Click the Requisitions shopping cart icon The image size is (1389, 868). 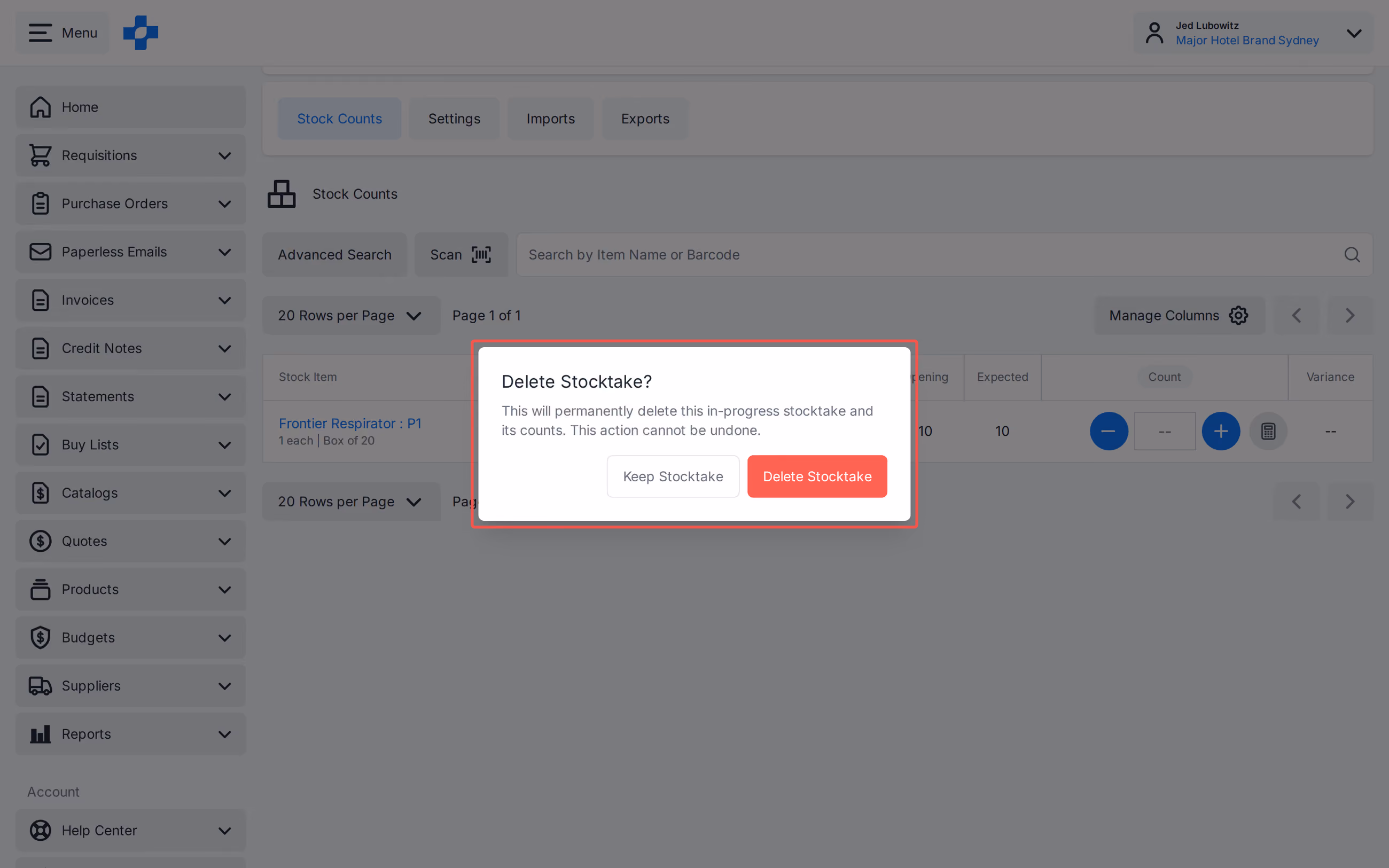click(x=40, y=155)
